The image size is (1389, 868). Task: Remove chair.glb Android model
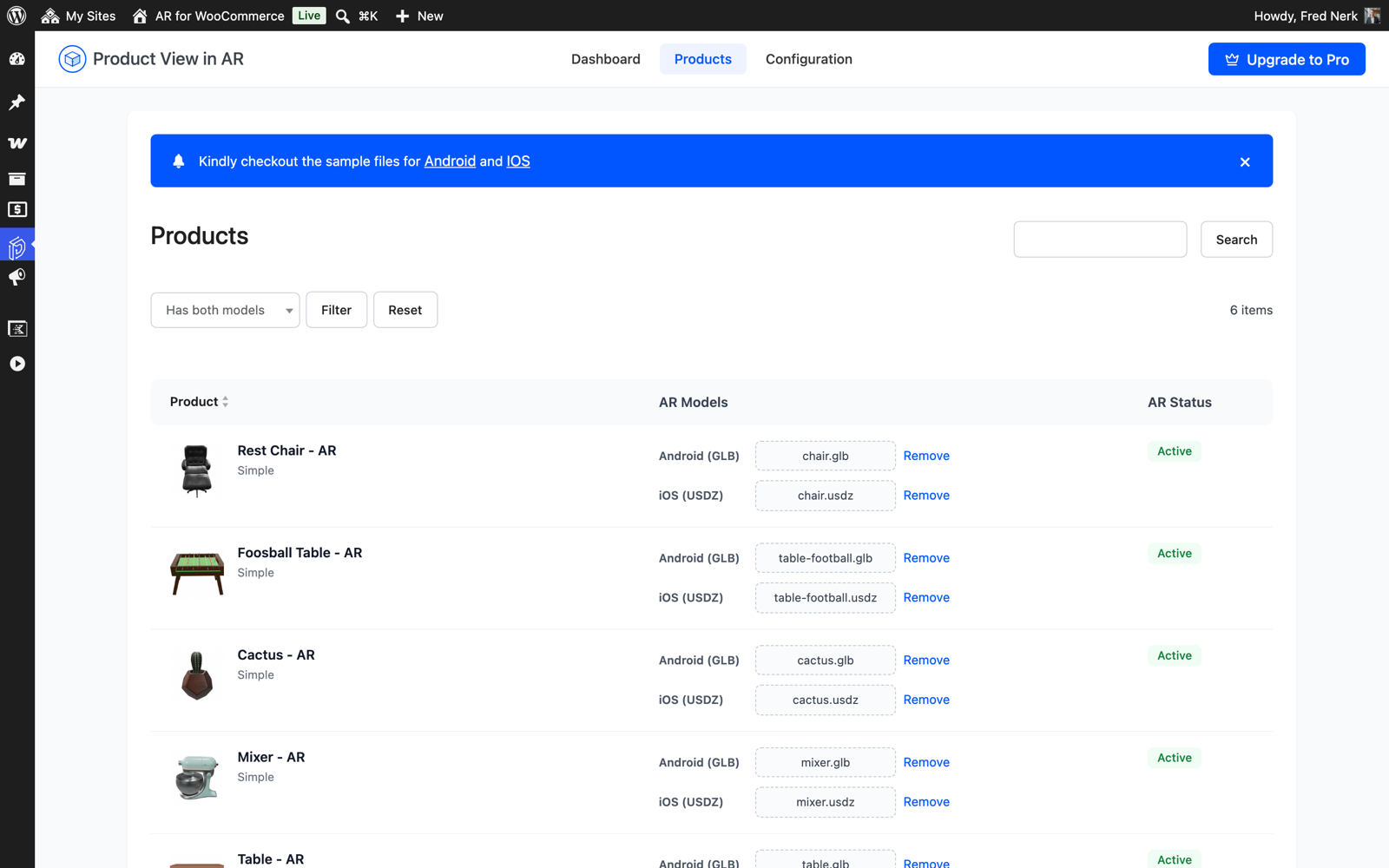pos(926,456)
